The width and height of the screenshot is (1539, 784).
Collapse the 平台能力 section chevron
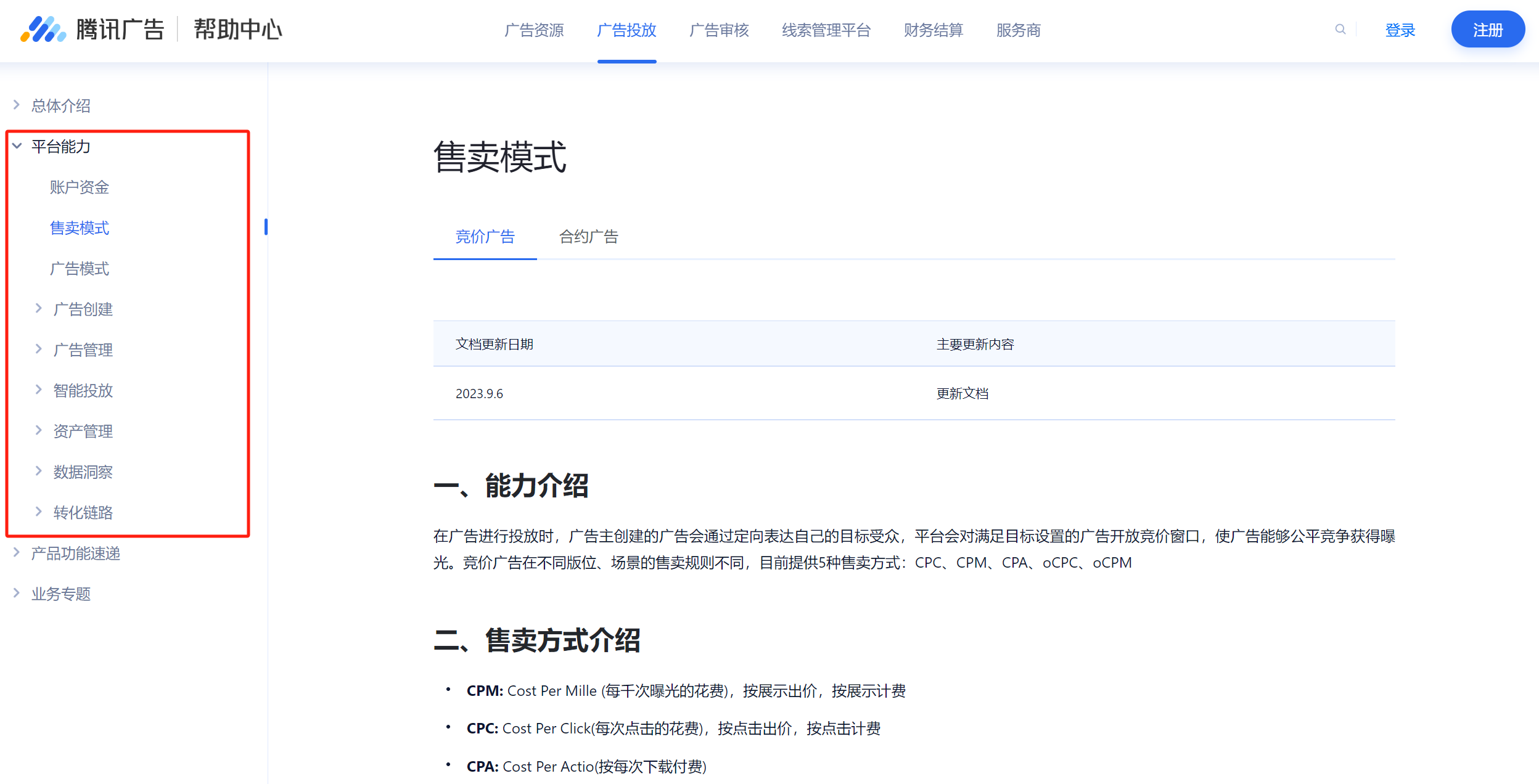tap(17, 146)
